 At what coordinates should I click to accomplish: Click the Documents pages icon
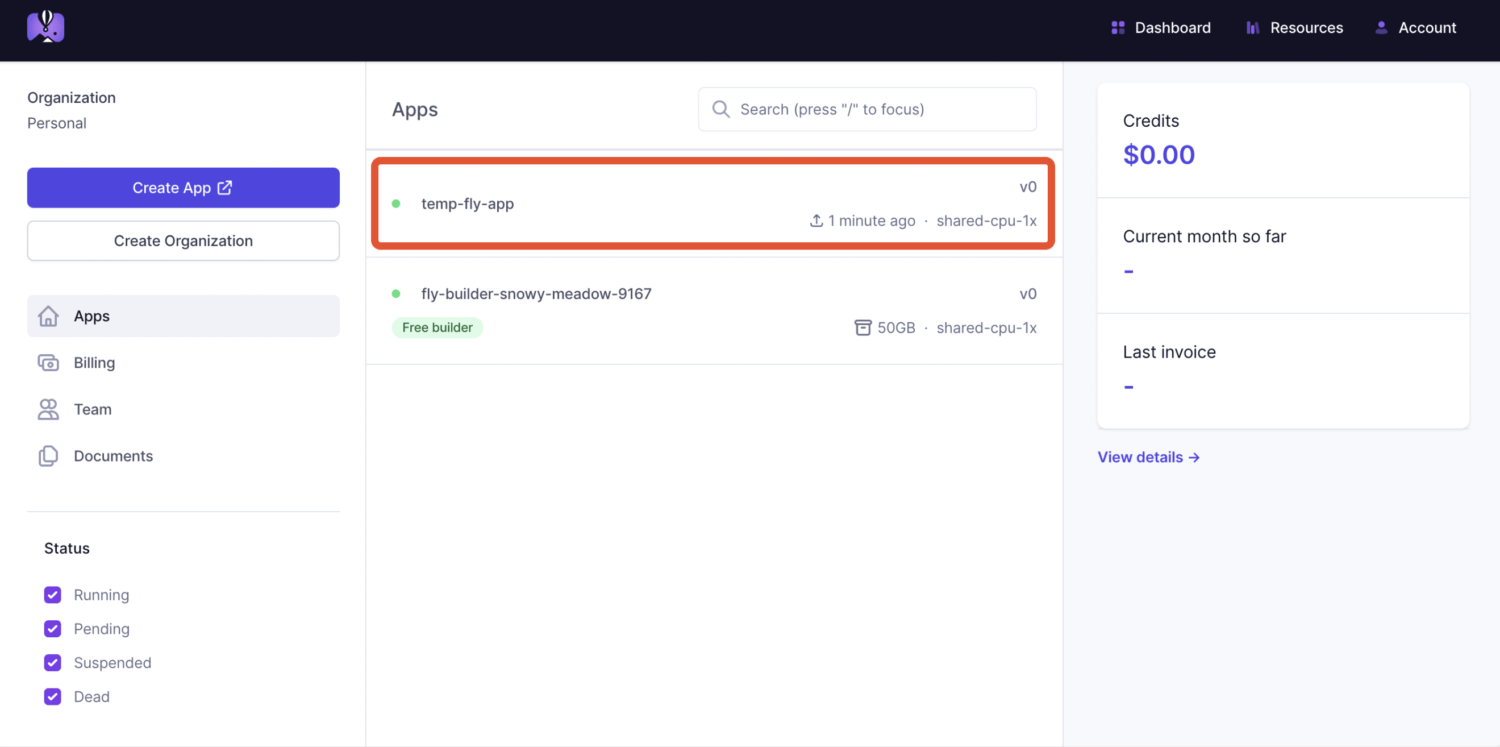click(48, 456)
